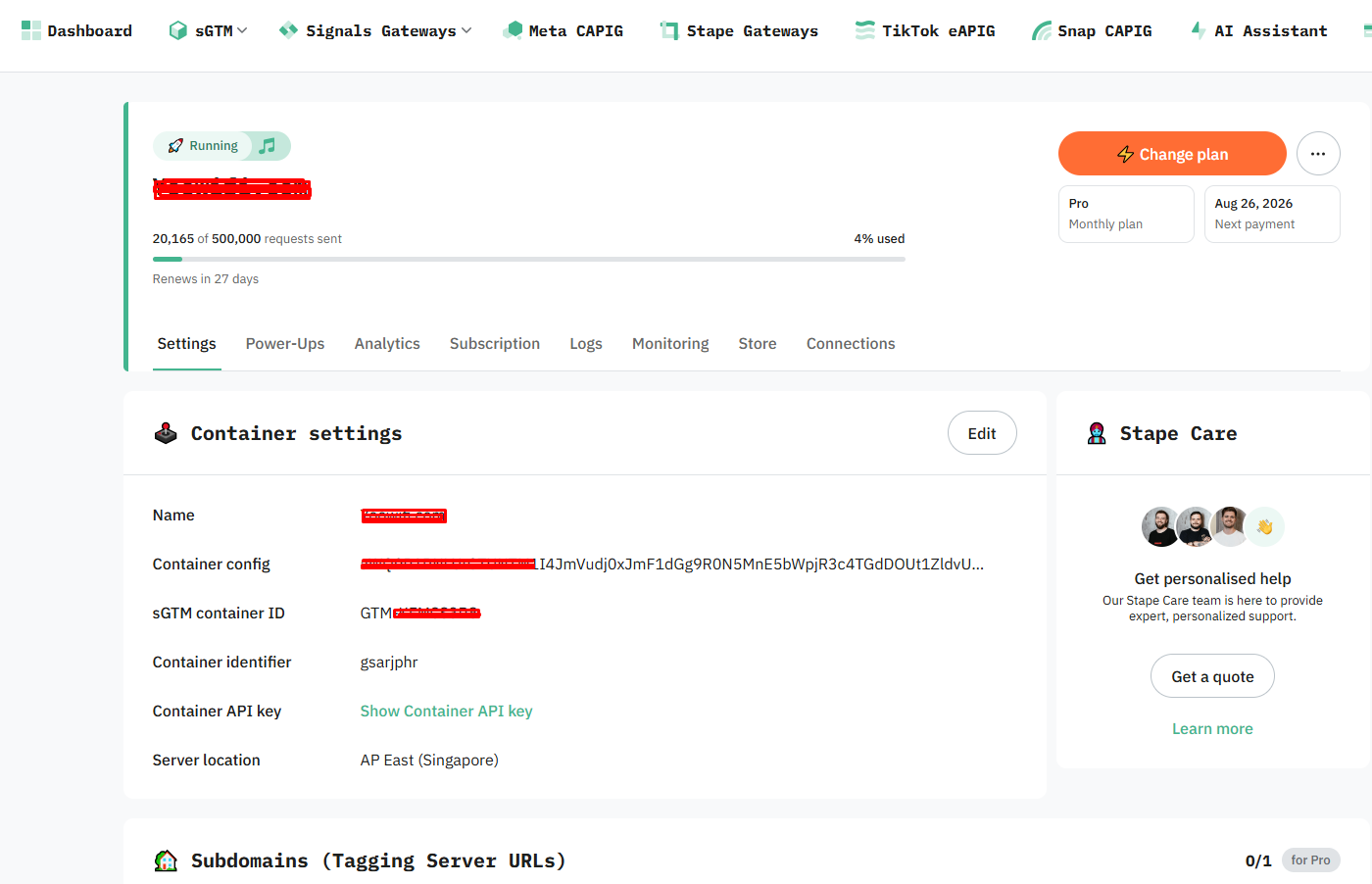The image size is (1372, 884).
Task: Select the Connections tab
Action: pos(851,344)
